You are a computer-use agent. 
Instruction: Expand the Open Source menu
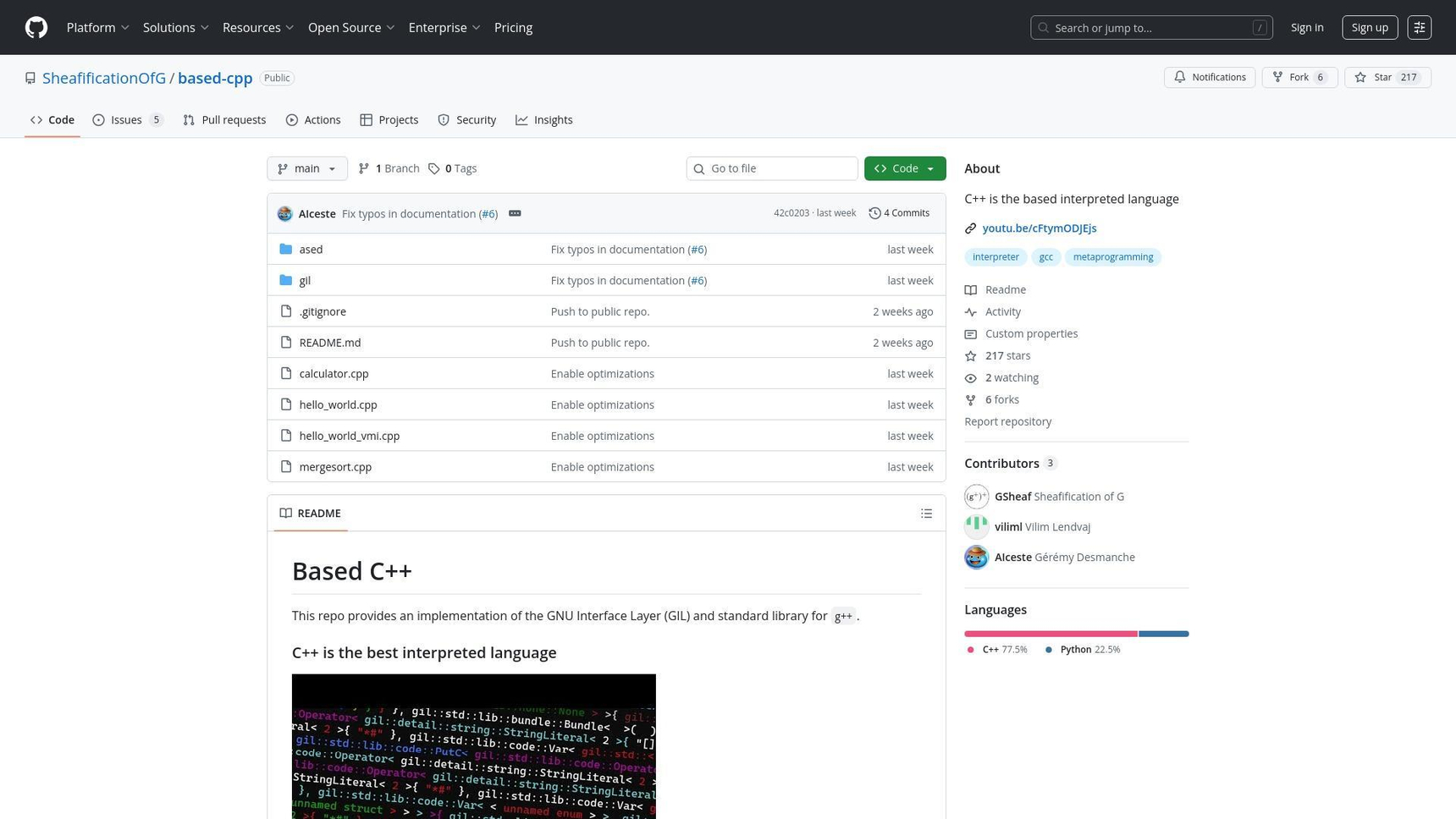pos(351,28)
